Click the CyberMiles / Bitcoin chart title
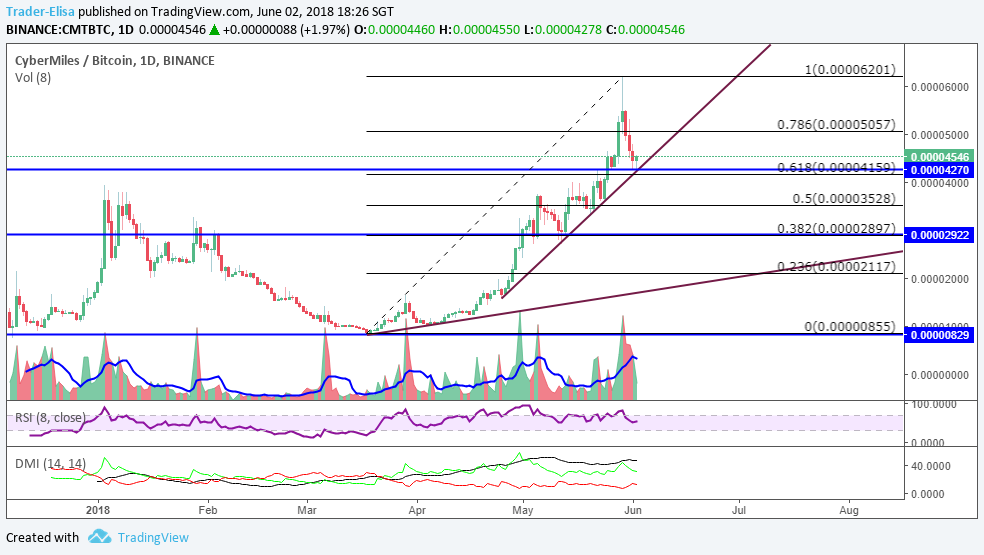 [x=114, y=61]
